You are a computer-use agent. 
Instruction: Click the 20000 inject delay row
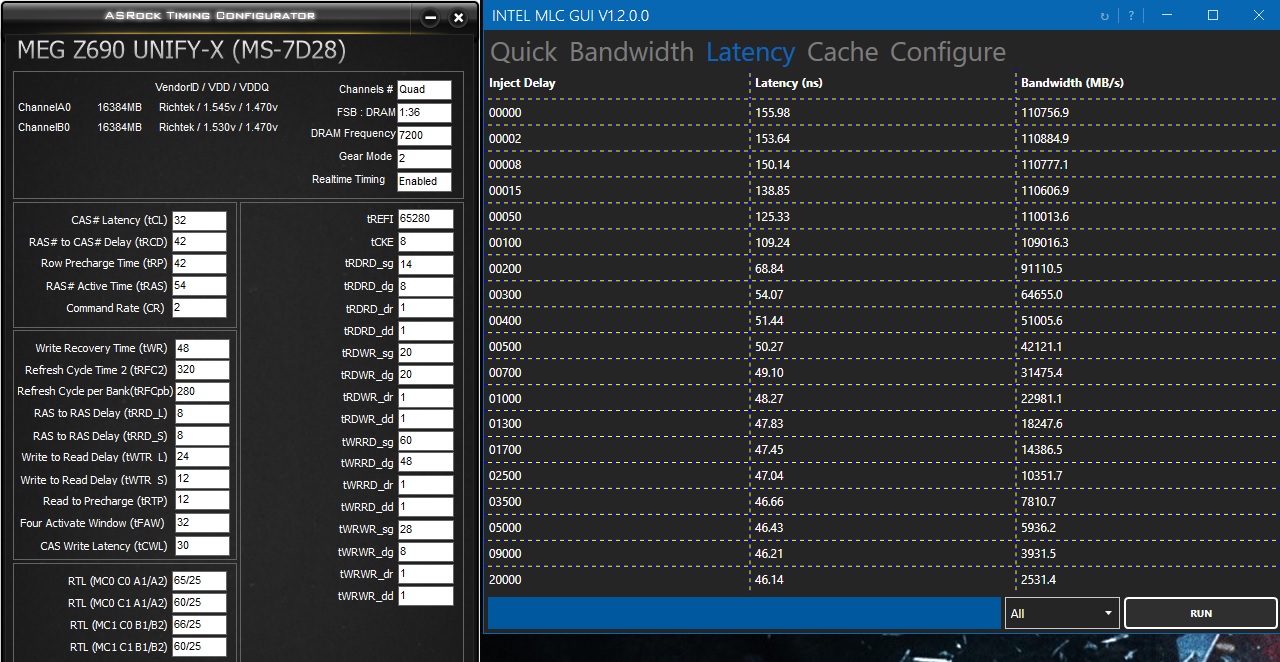(x=882, y=580)
